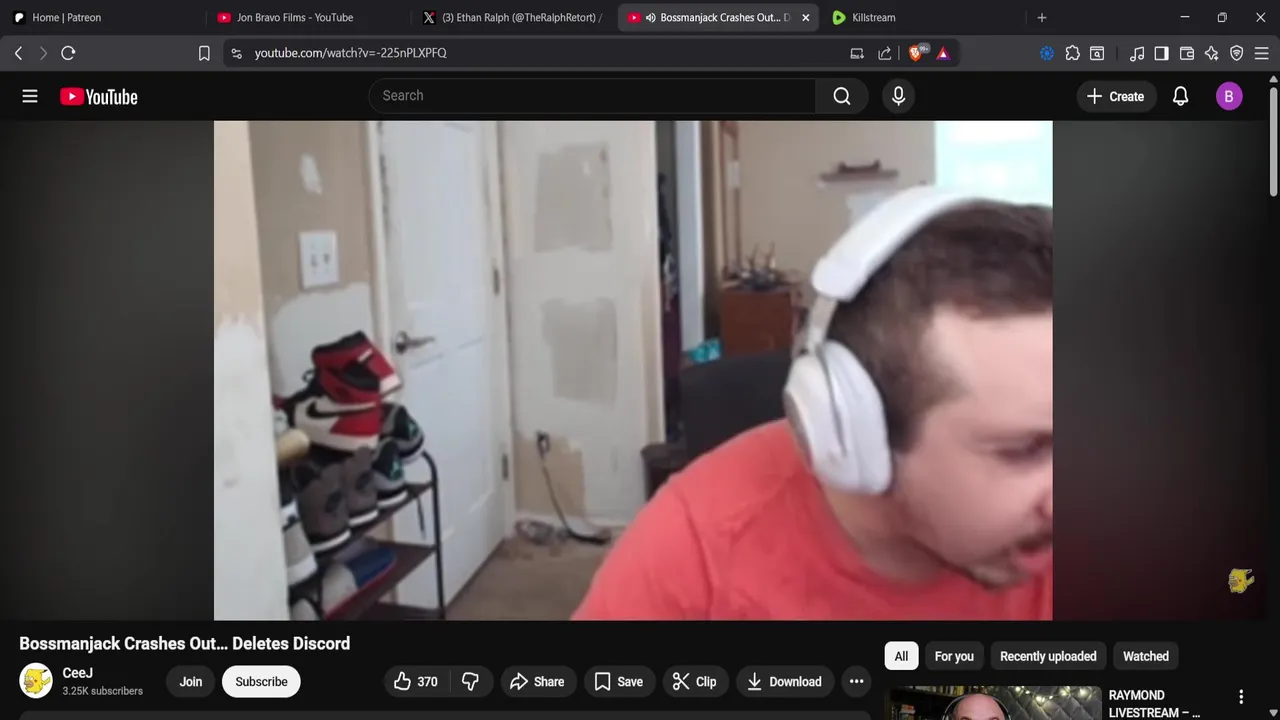This screenshot has height=720, width=1280.
Task: Click into the YouTube Search field
Action: click(x=592, y=96)
